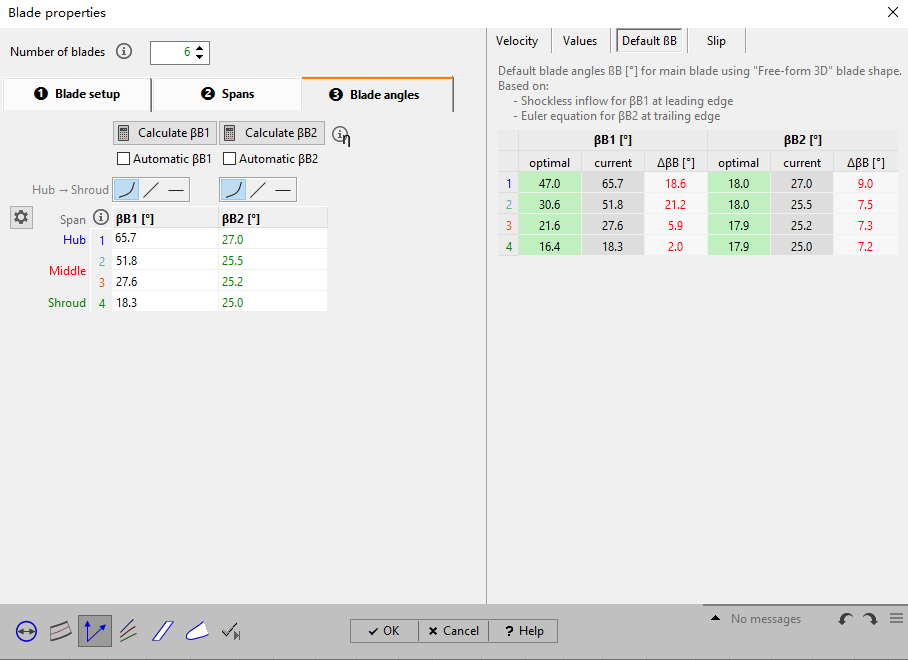Click Calculate βB1 button

point(164,133)
